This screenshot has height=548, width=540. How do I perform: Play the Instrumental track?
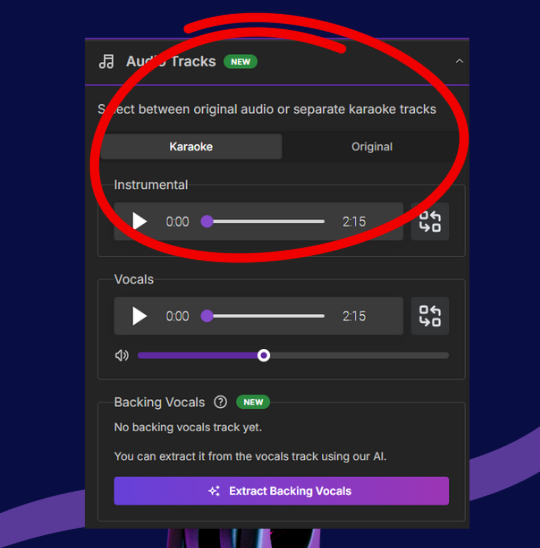point(139,221)
